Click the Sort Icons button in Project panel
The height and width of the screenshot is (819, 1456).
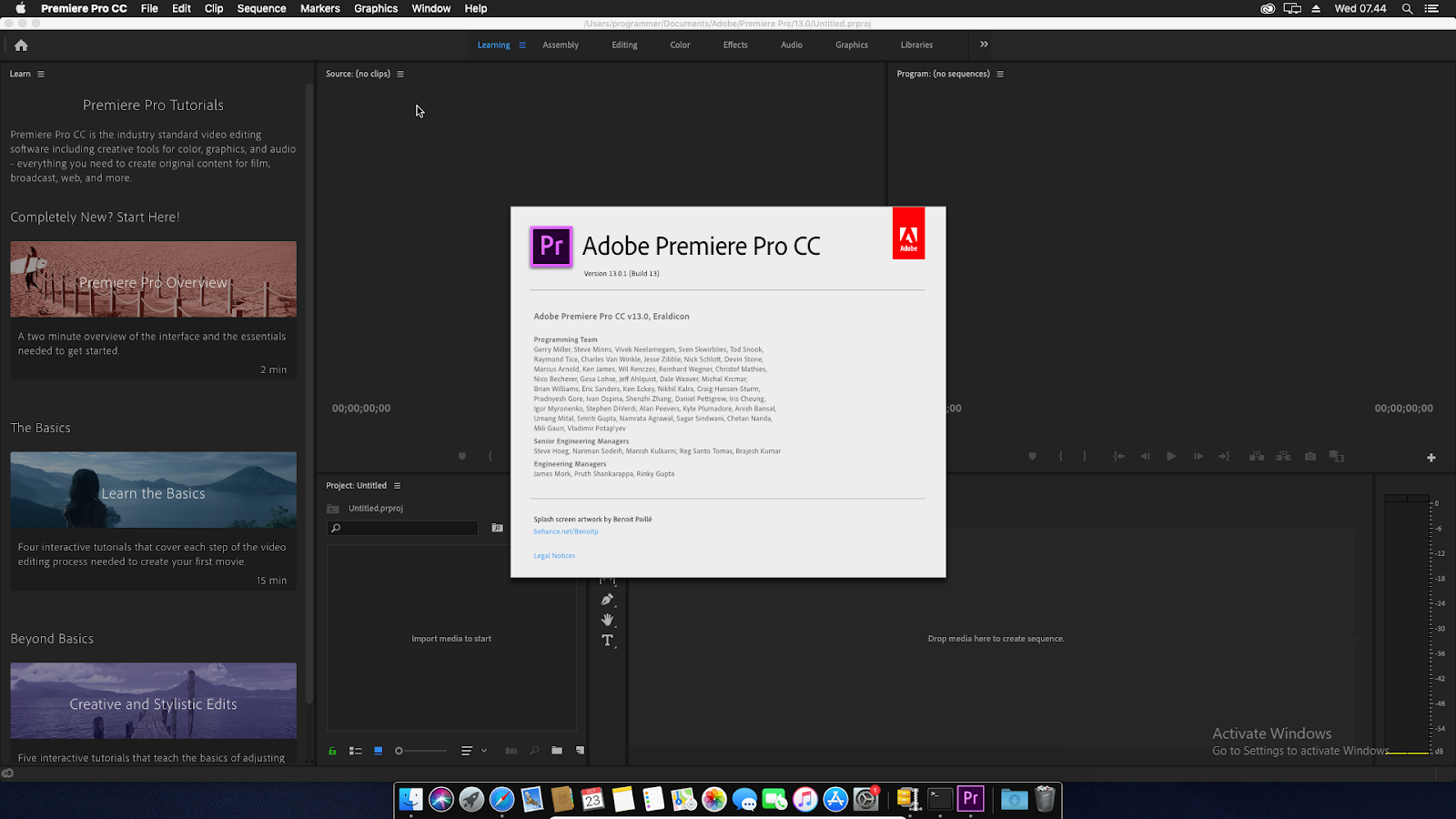point(467,751)
